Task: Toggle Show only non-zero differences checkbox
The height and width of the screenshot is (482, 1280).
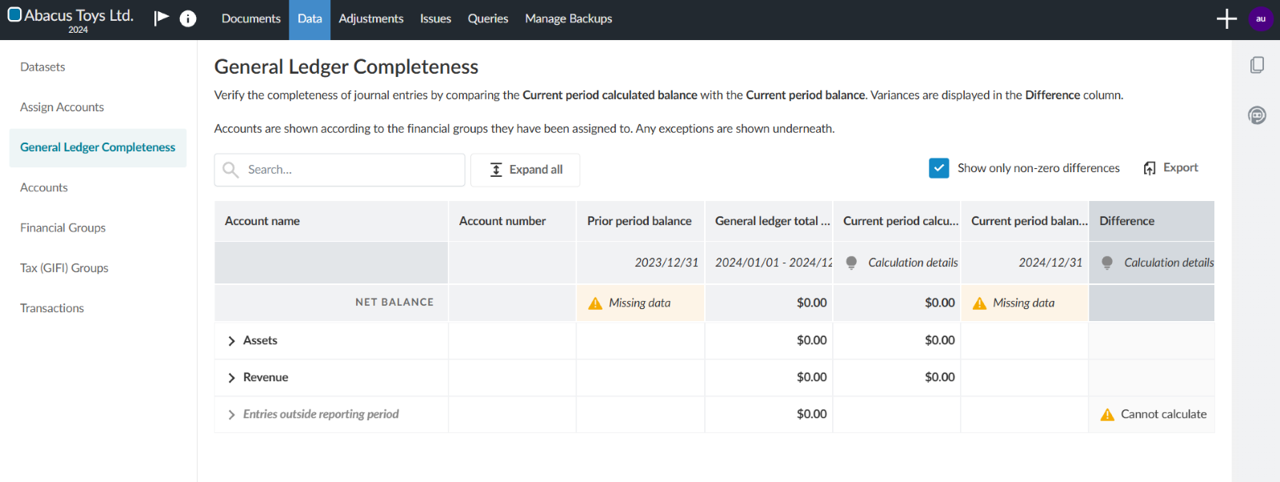Action: pyautogui.click(x=939, y=168)
